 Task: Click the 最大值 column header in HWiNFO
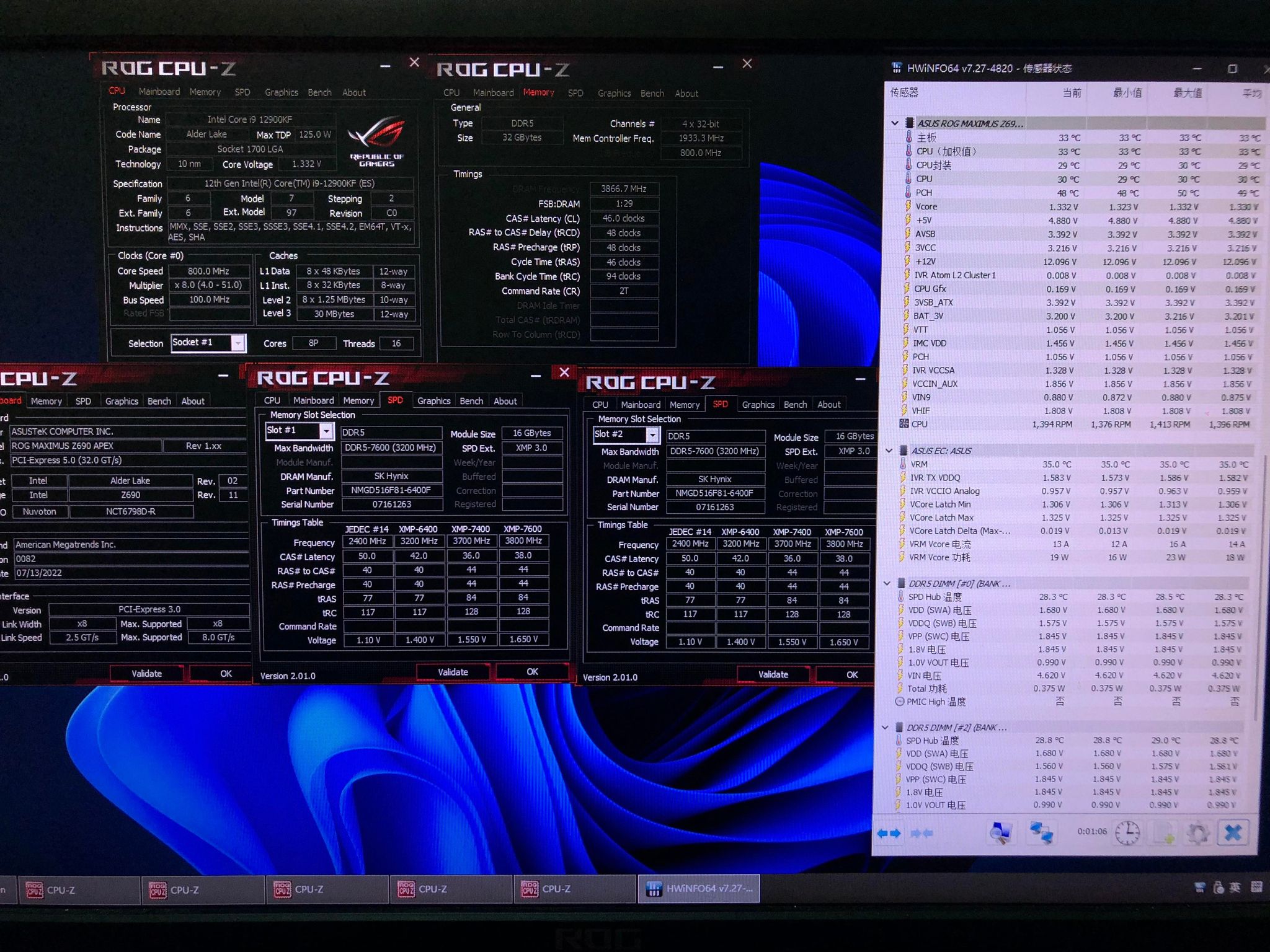click(x=1187, y=93)
